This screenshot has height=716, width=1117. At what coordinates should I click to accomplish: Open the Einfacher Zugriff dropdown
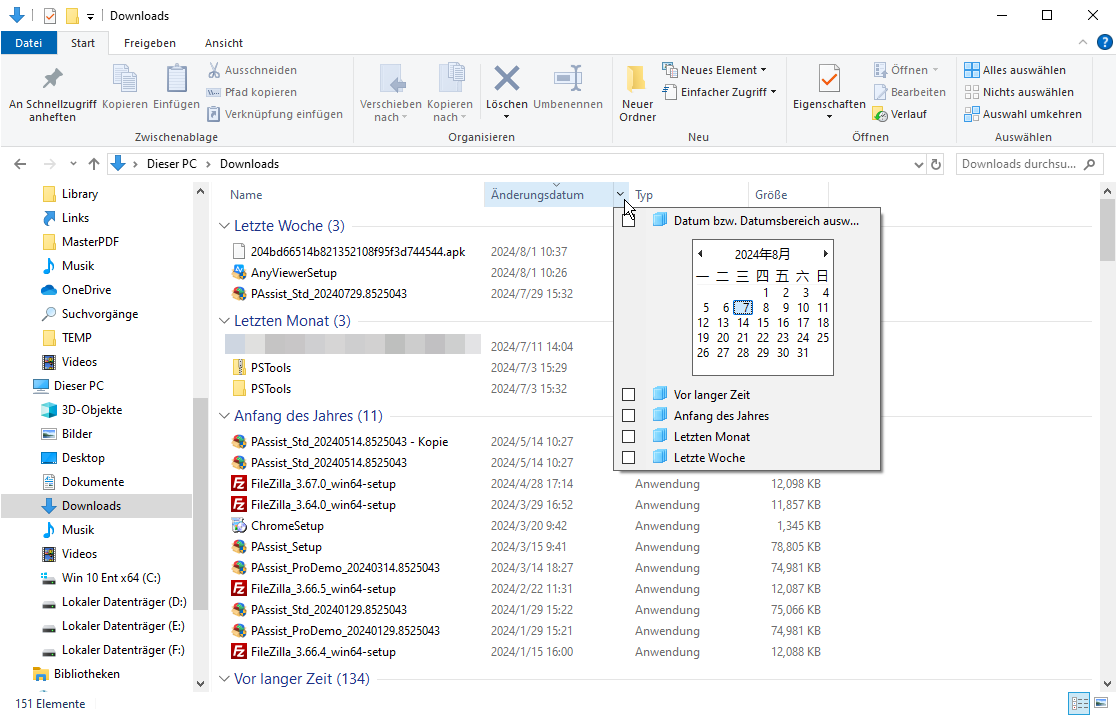point(719,92)
